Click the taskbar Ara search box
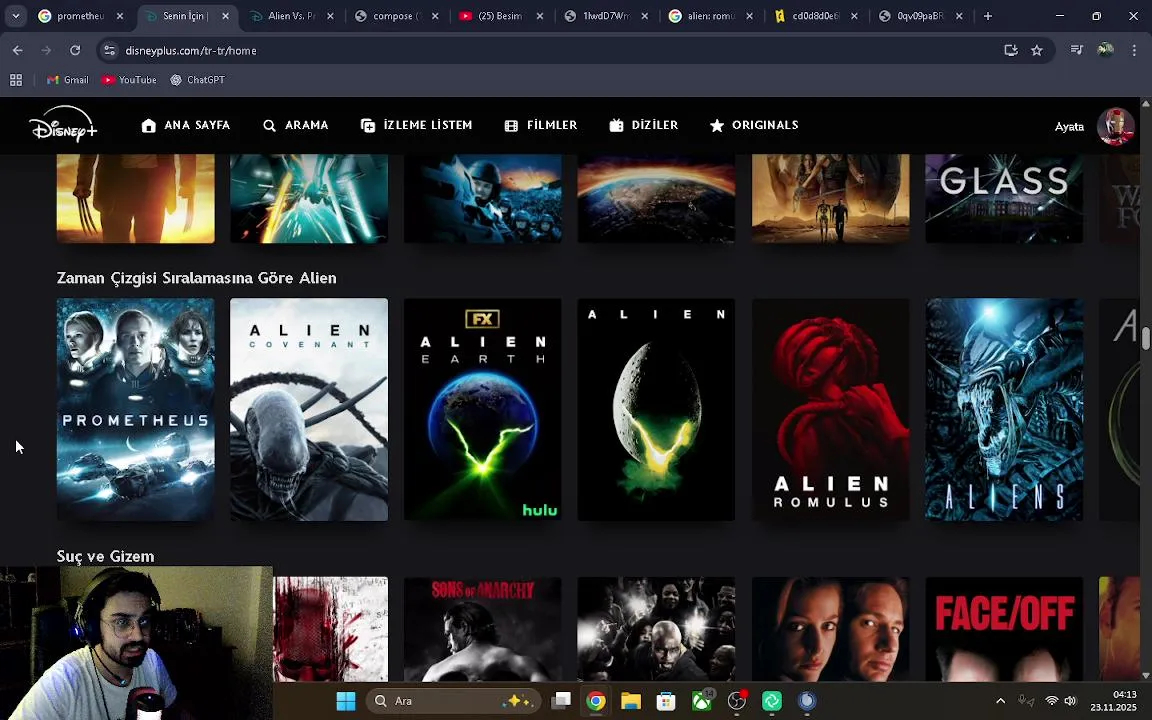This screenshot has height=720, width=1152. tap(453, 701)
